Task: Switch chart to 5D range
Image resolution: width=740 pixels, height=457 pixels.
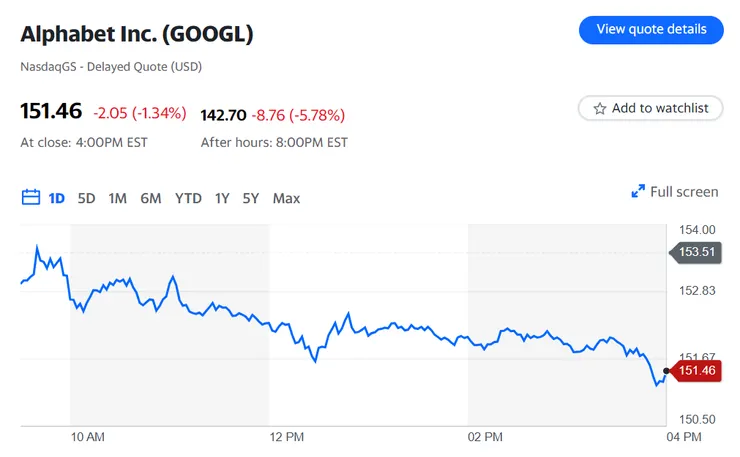Action: pyautogui.click(x=87, y=198)
